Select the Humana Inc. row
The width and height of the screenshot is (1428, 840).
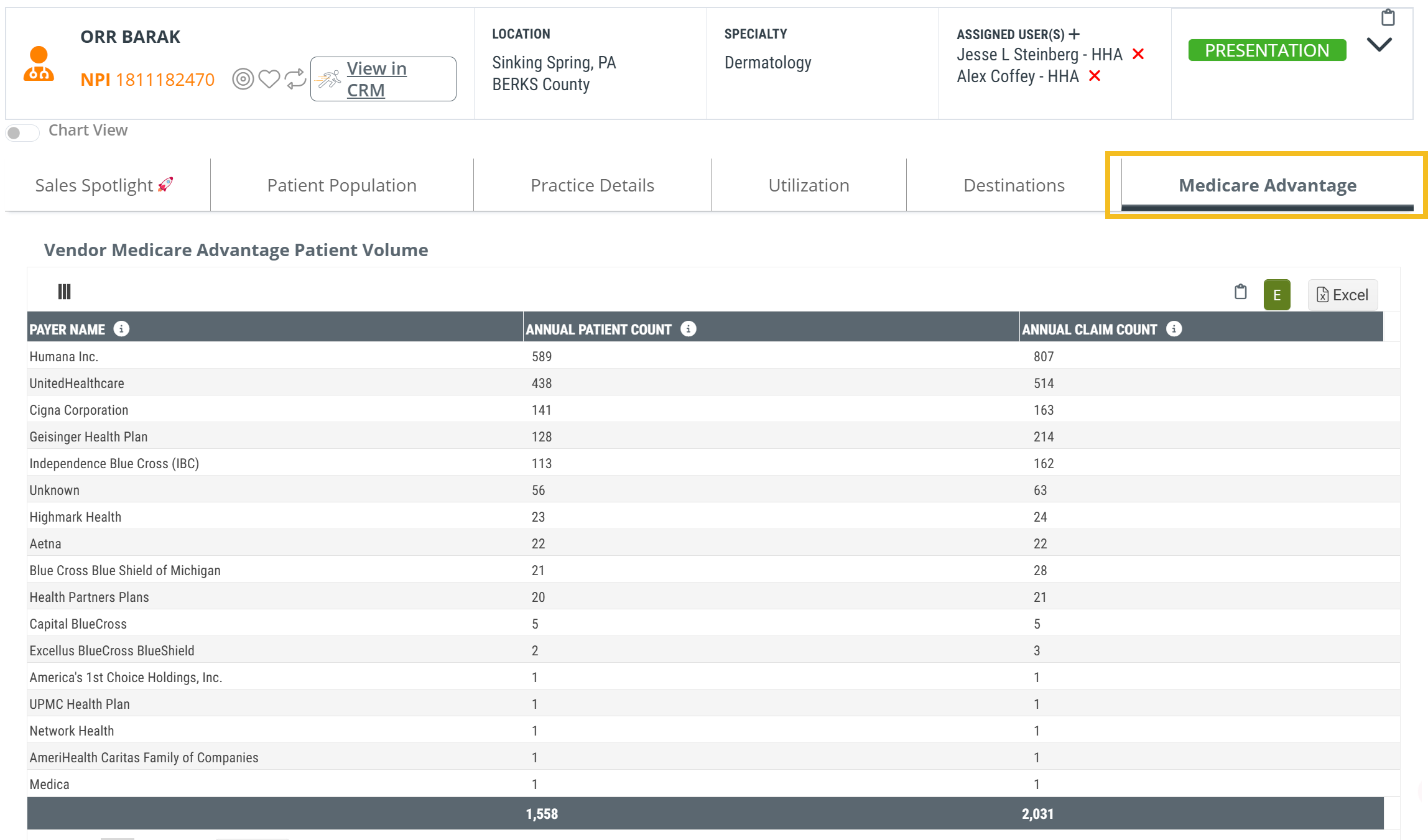tap(713, 356)
